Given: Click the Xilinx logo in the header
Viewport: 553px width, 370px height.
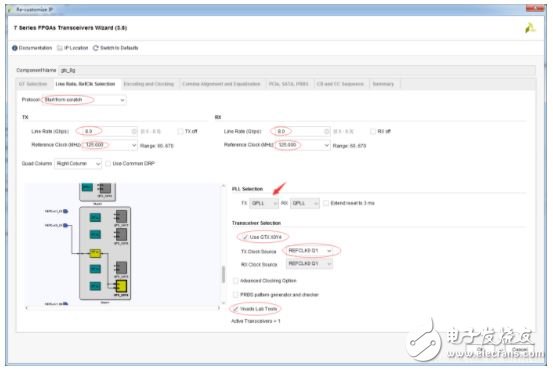Looking at the screenshot, I should [x=530, y=28].
